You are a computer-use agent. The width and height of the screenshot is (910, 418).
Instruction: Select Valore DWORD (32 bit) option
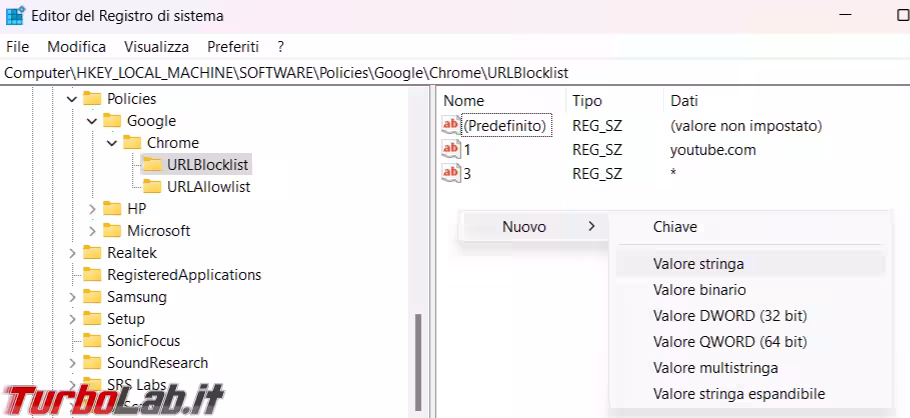pyautogui.click(x=729, y=316)
